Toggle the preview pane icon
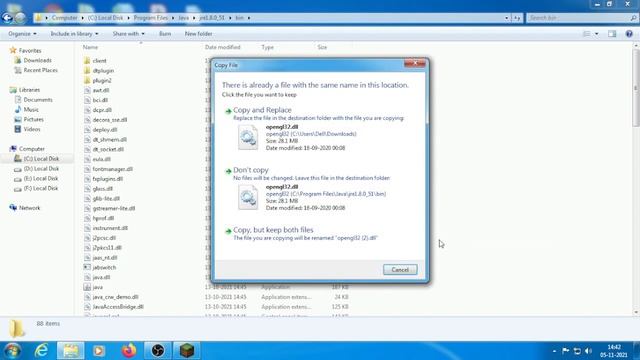This screenshot has width=640, height=360. tap(612, 34)
